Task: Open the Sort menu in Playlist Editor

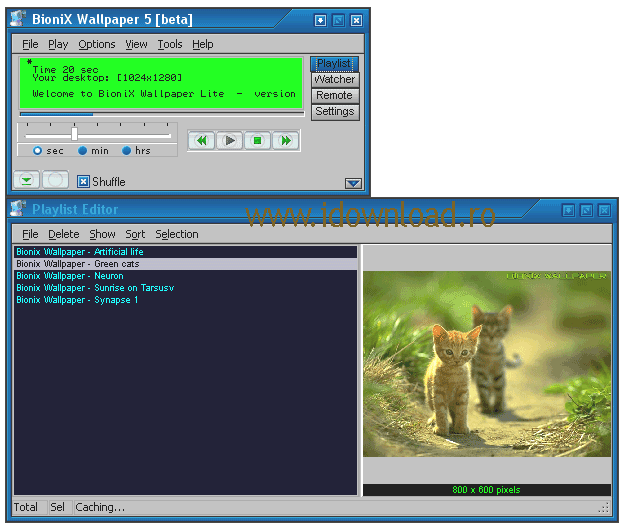Action: click(135, 234)
